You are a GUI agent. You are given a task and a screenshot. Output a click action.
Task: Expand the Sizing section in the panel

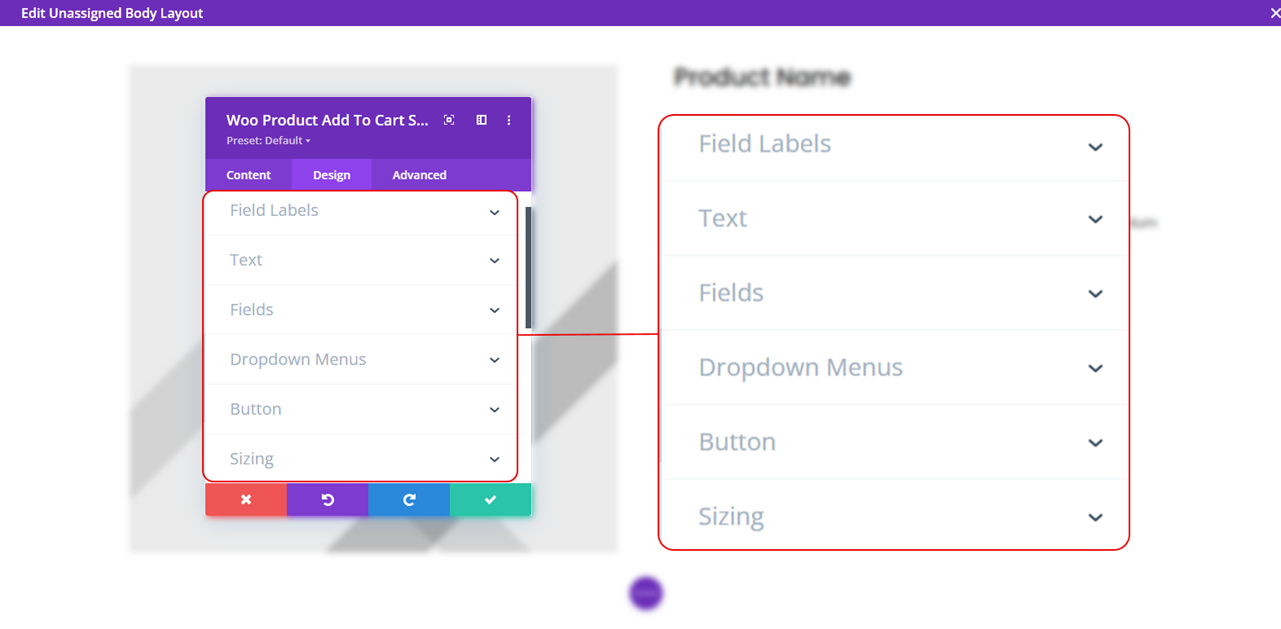[x=360, y=459]
